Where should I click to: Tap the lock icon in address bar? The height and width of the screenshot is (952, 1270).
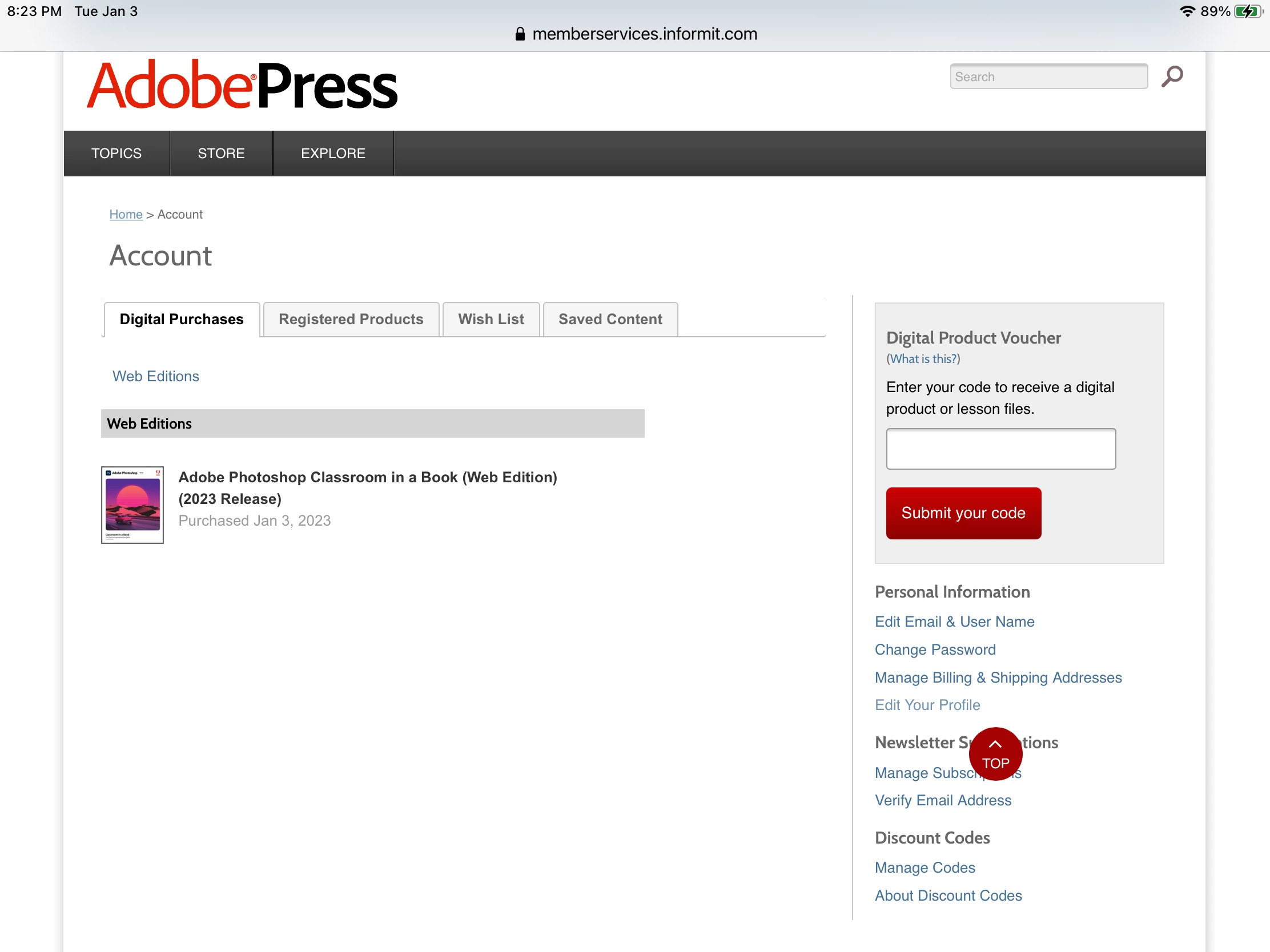coord(520,34)
